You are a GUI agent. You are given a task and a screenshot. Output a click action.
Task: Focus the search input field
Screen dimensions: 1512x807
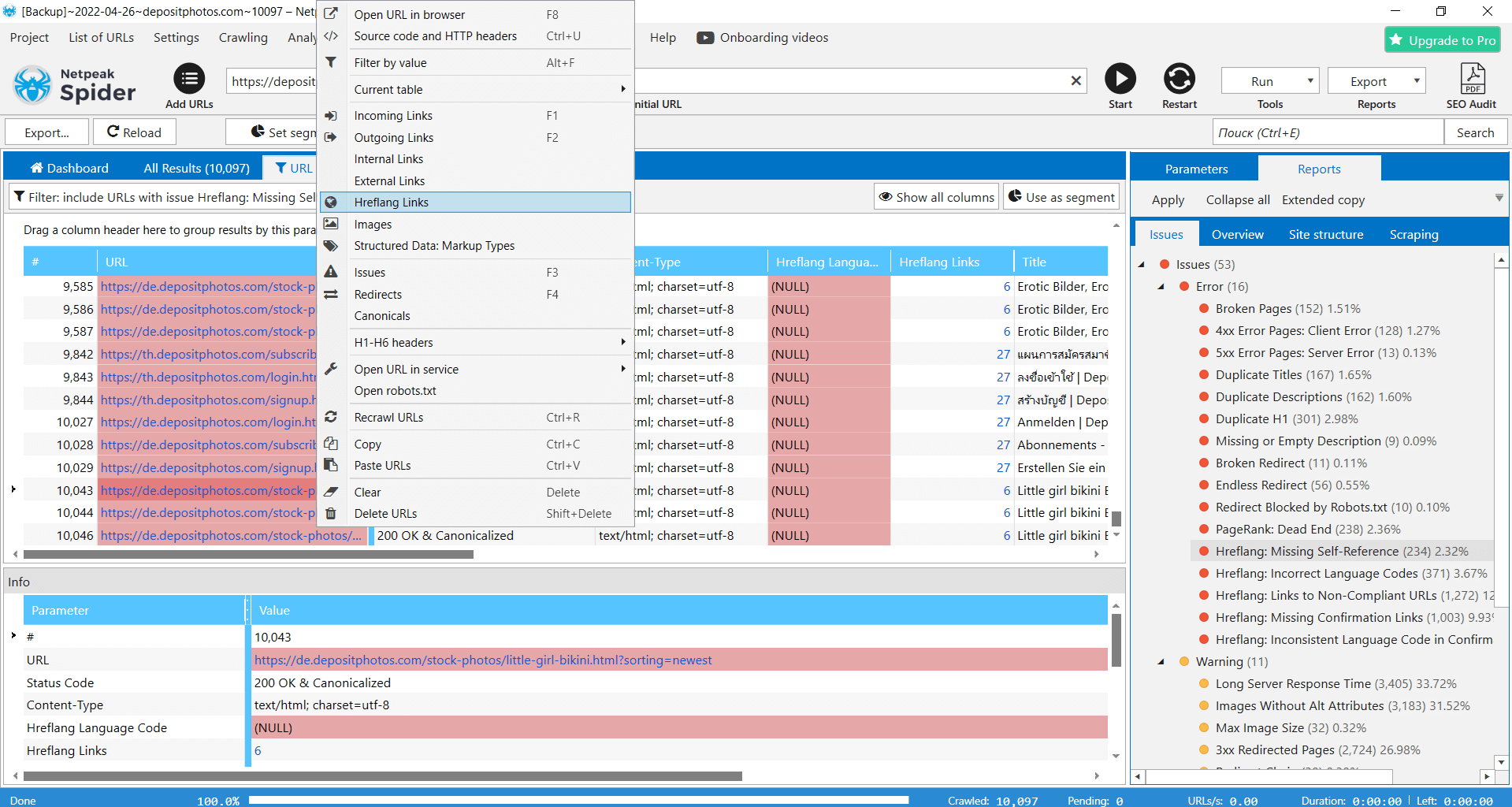[x=1328, y=132]
